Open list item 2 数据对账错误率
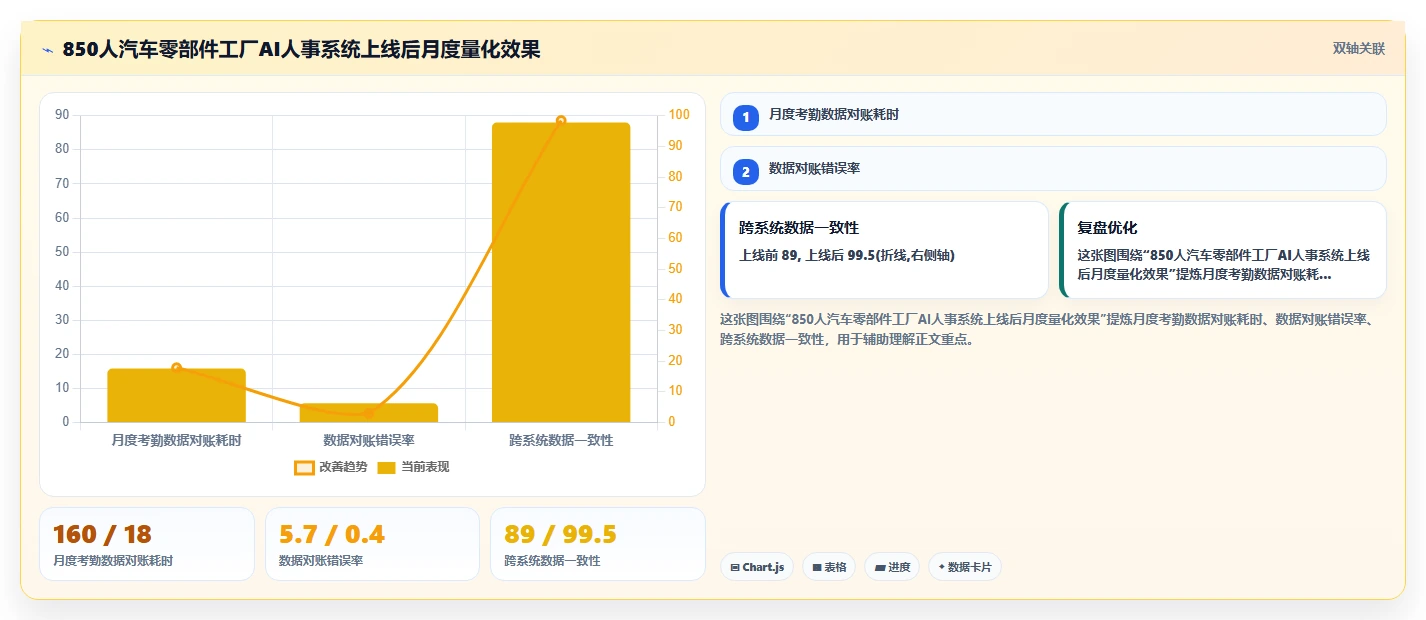This screenshot has height=620, width=1426. [x=1053, y=168]
